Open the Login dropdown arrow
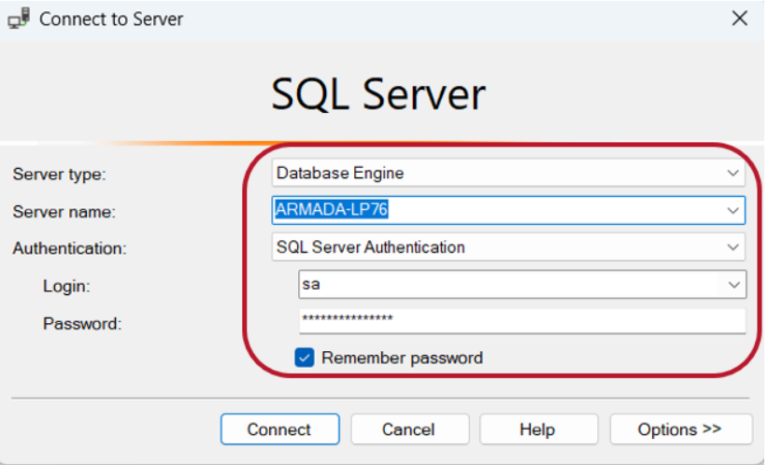This screenshot has height=465, width=768. 733,285
